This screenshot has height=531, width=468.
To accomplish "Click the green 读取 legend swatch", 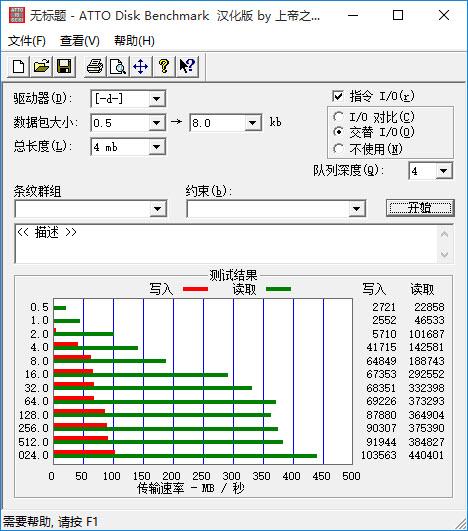I will click(278, 289).
